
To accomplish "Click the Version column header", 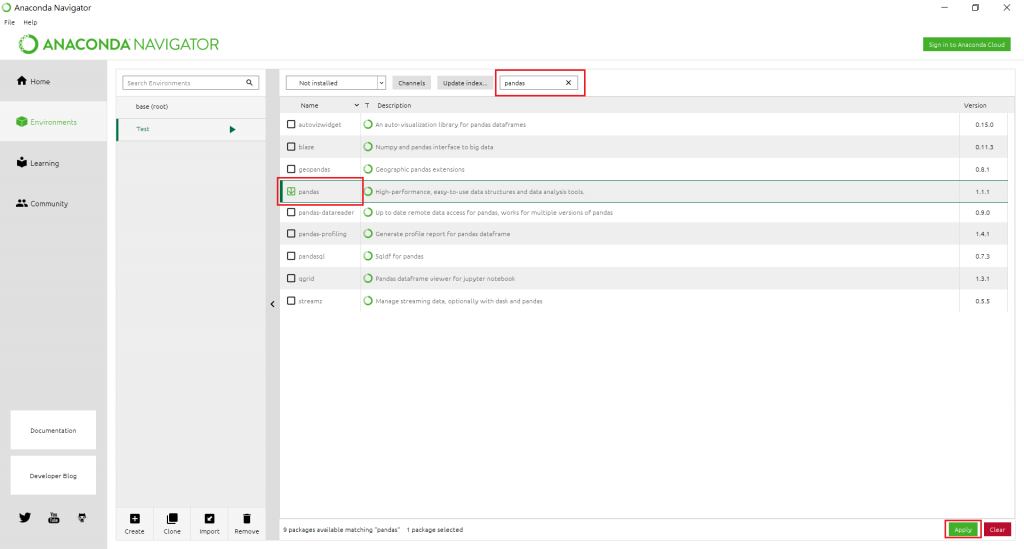I will tap(975, 105).
